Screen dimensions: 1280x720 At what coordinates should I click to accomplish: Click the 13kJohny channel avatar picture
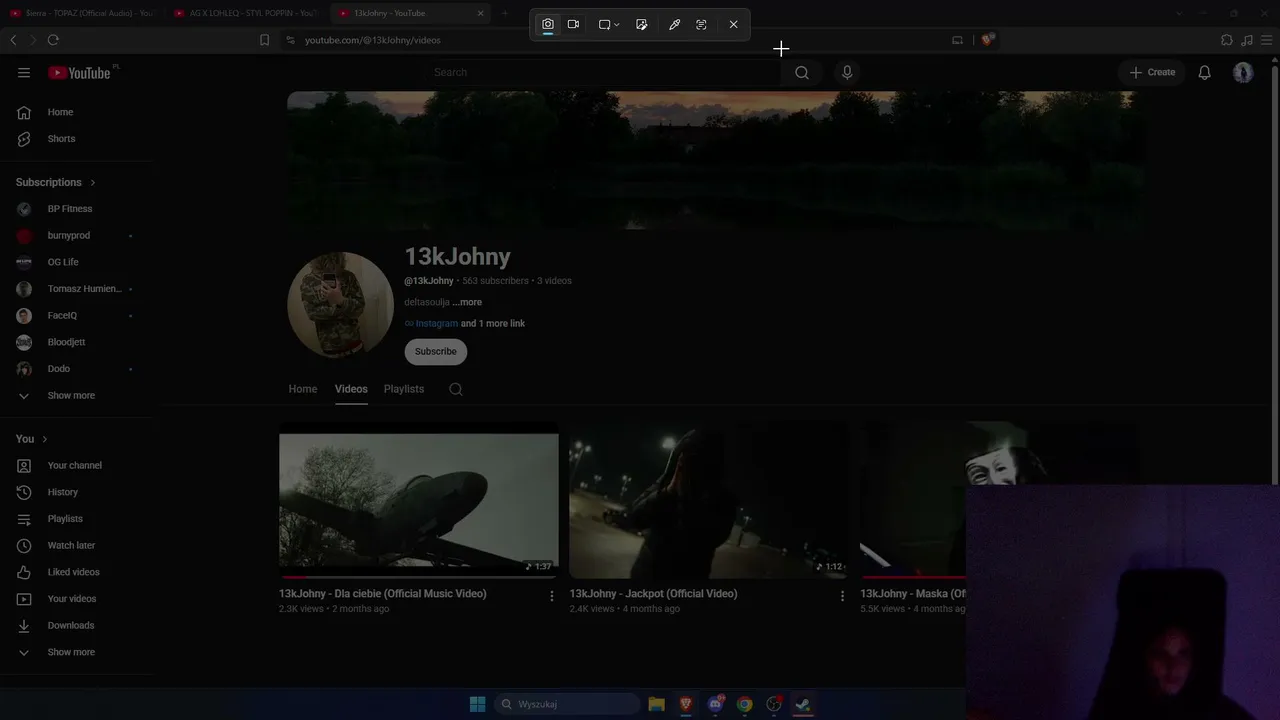(x=340, y=304)
